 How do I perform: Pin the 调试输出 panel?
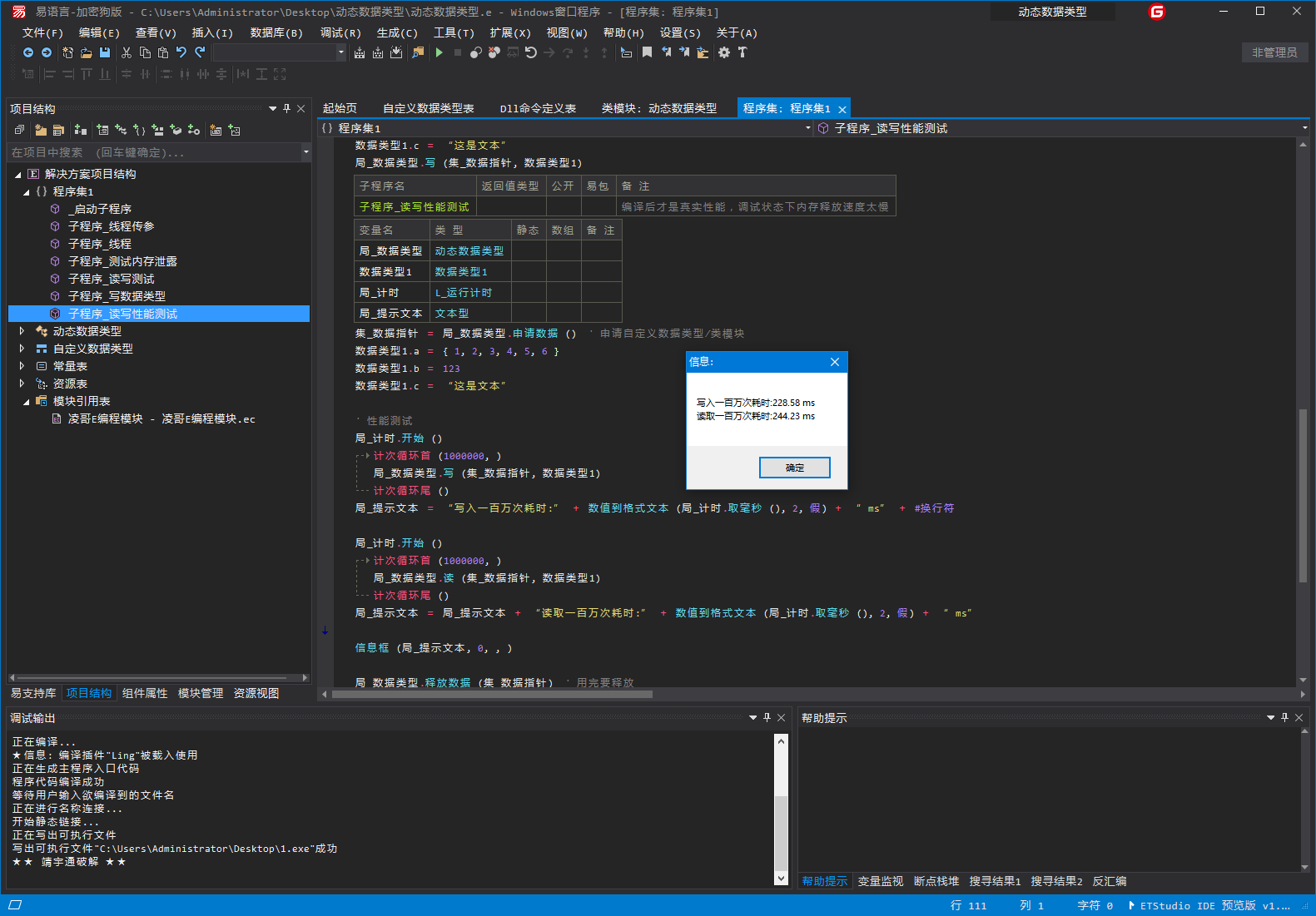767,717
